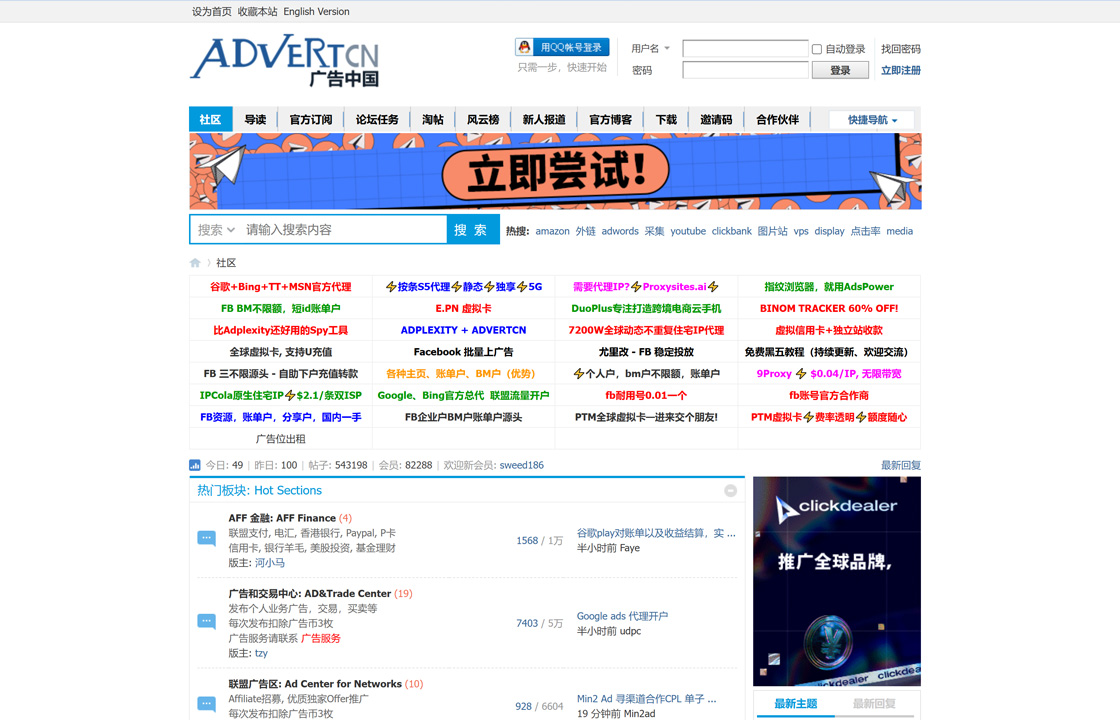Click the ADVERTCN logo

pyautogui.click(x=284, y=61)
